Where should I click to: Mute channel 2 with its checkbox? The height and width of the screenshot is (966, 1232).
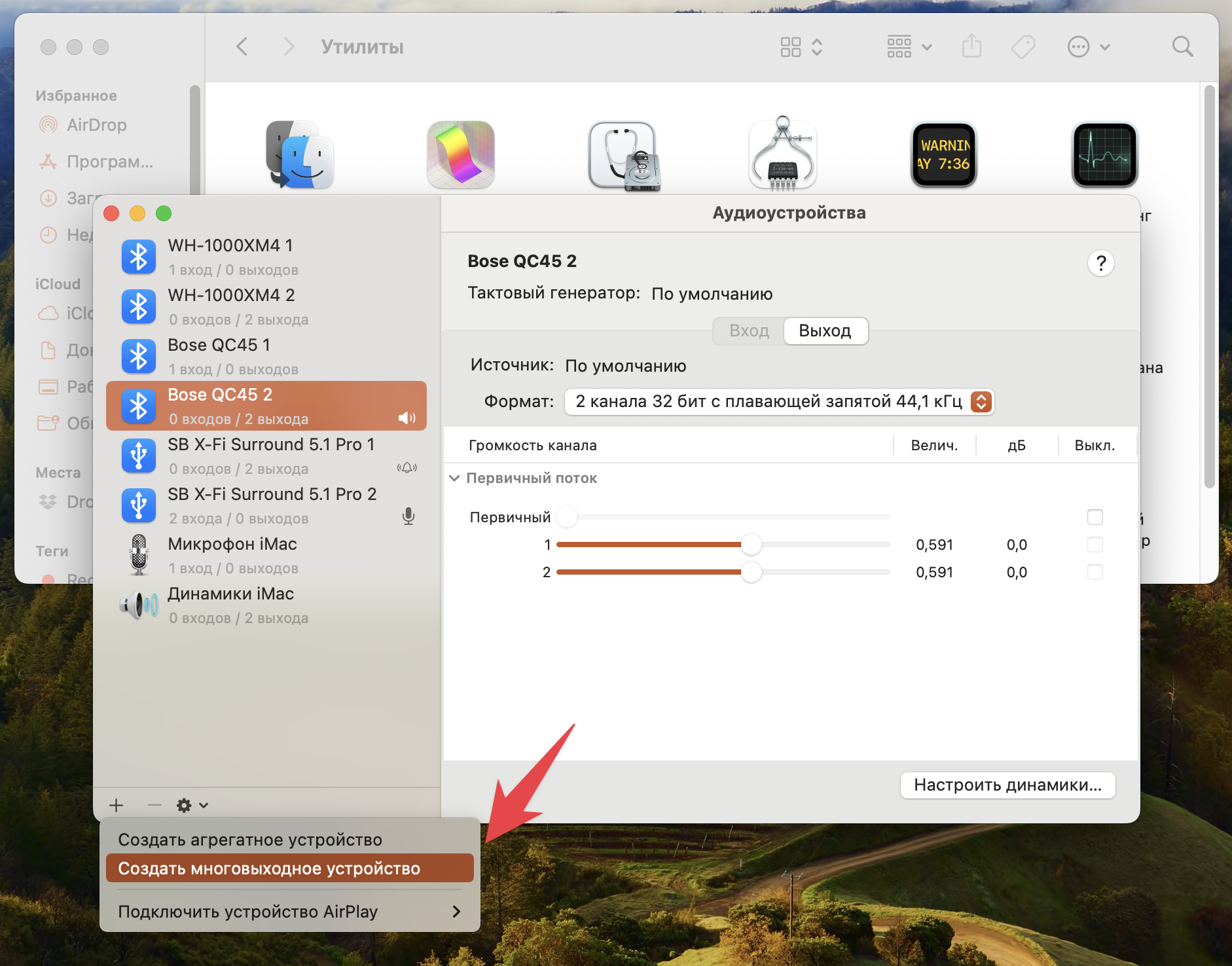pos(1095,572)
